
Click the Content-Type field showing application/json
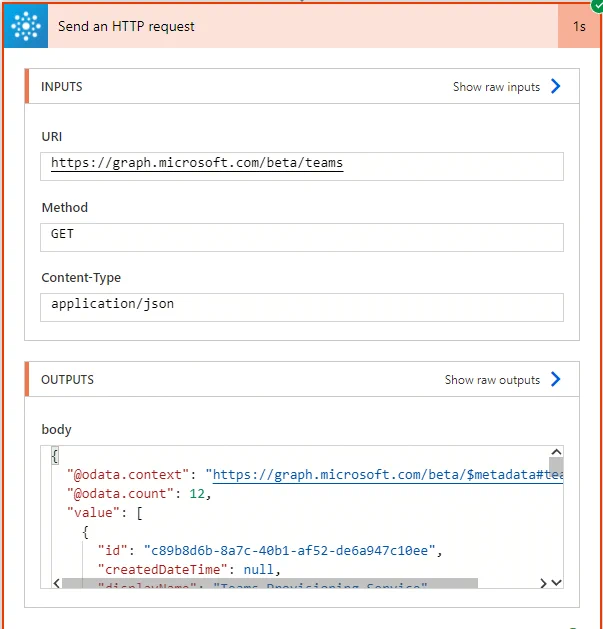(x=302, y=307)
